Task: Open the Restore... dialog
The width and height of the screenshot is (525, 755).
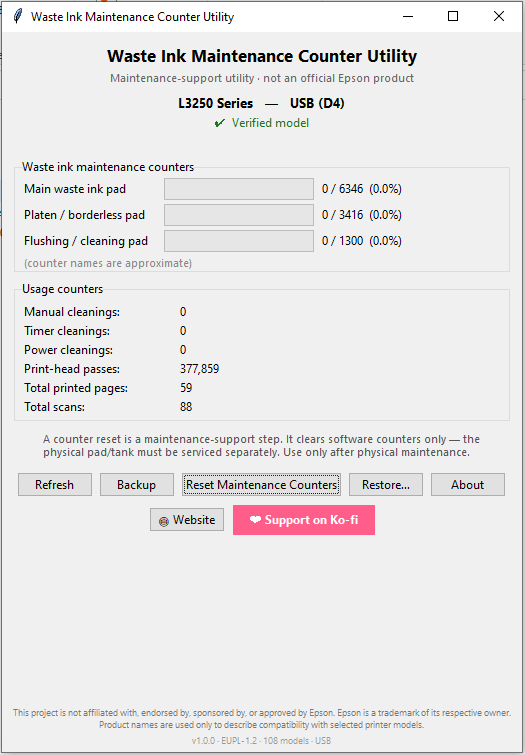Action: (386, 484)
